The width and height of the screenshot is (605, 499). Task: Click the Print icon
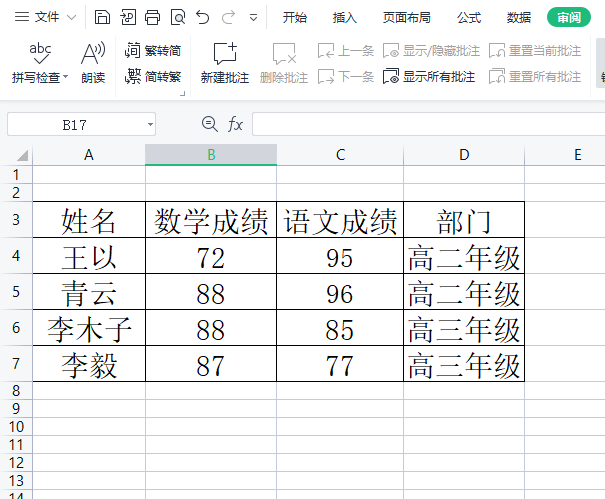pos(152,17)
